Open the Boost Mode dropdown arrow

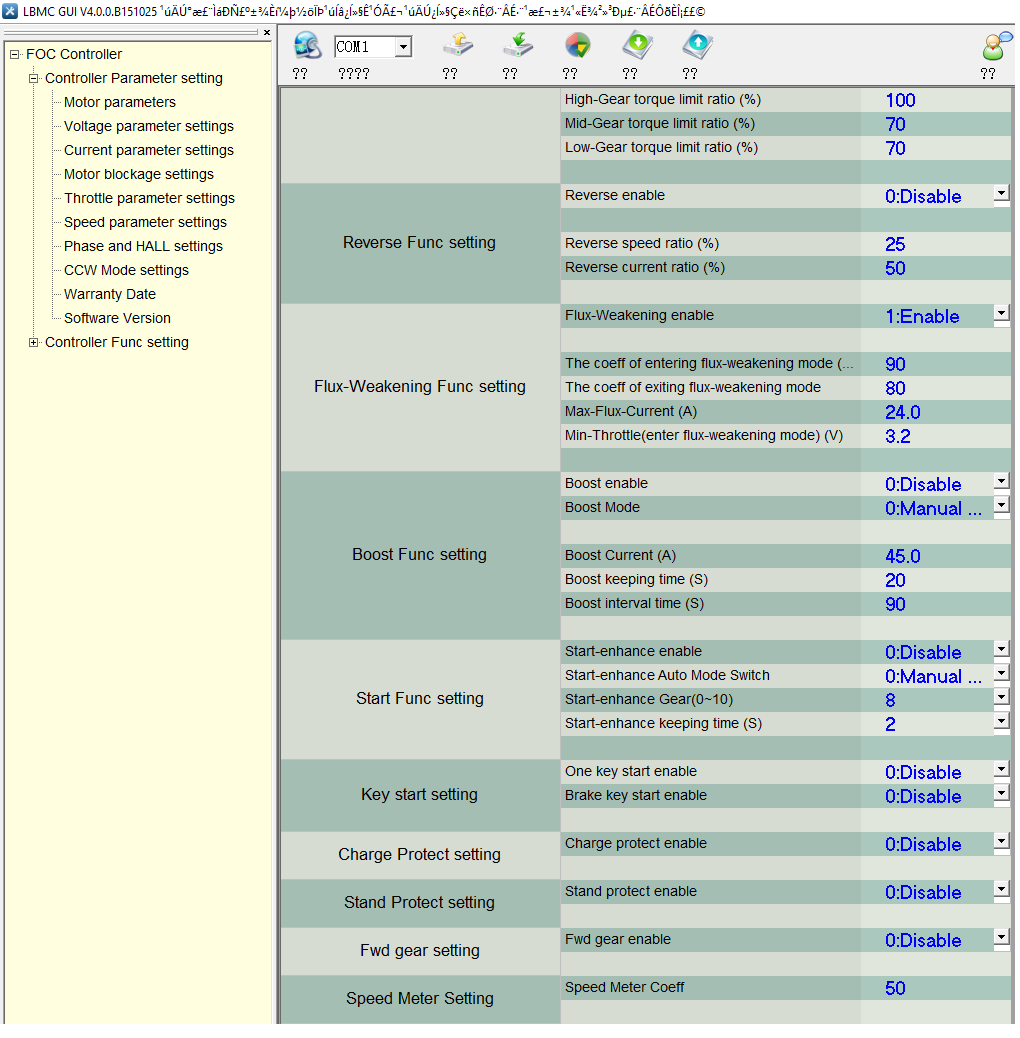click(1001, 507)
